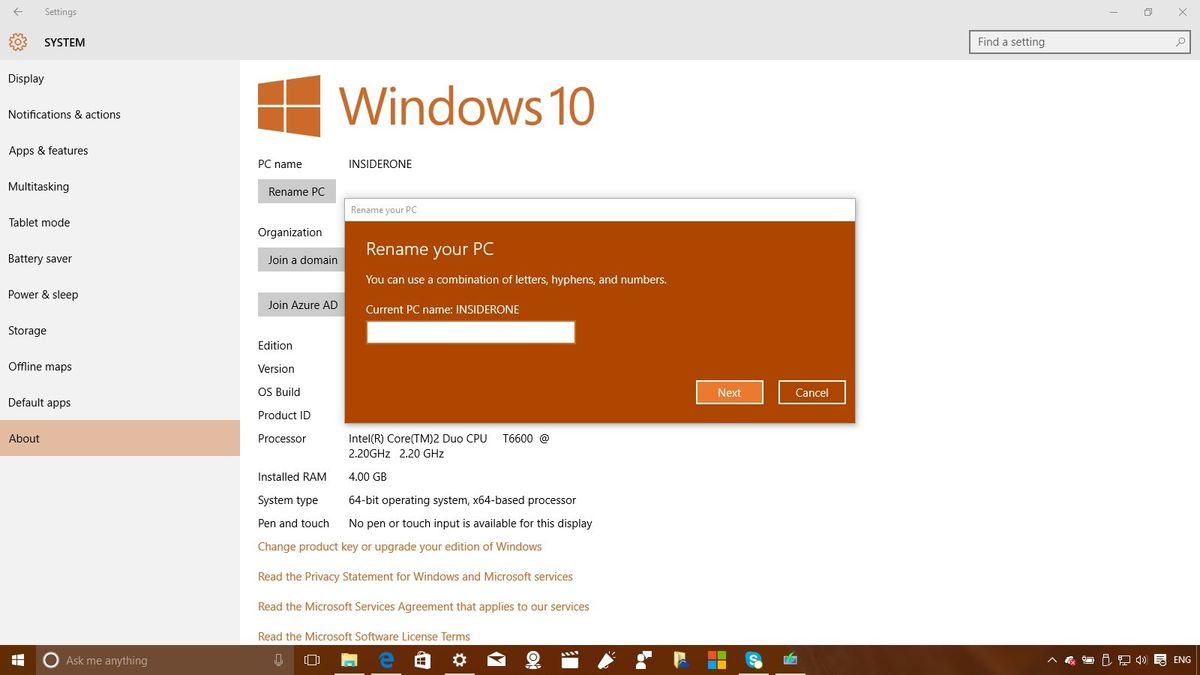Click the new PC name input field
The width and height of the screenshot is (1200, 675).
coord(470,331)
